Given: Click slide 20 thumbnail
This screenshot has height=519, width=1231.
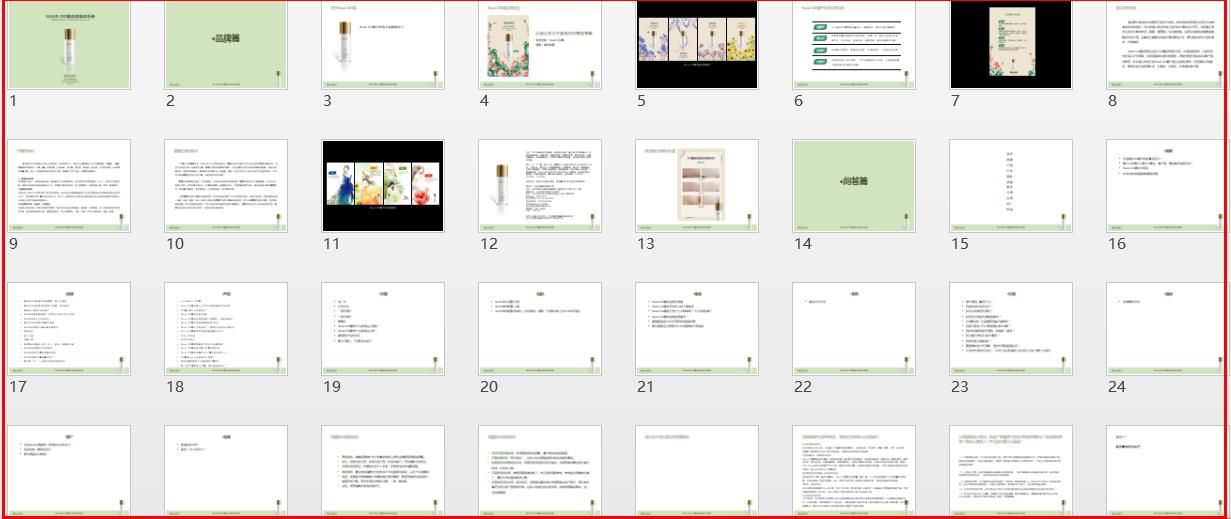Looking at the screenshot, I should click(540, 329).
